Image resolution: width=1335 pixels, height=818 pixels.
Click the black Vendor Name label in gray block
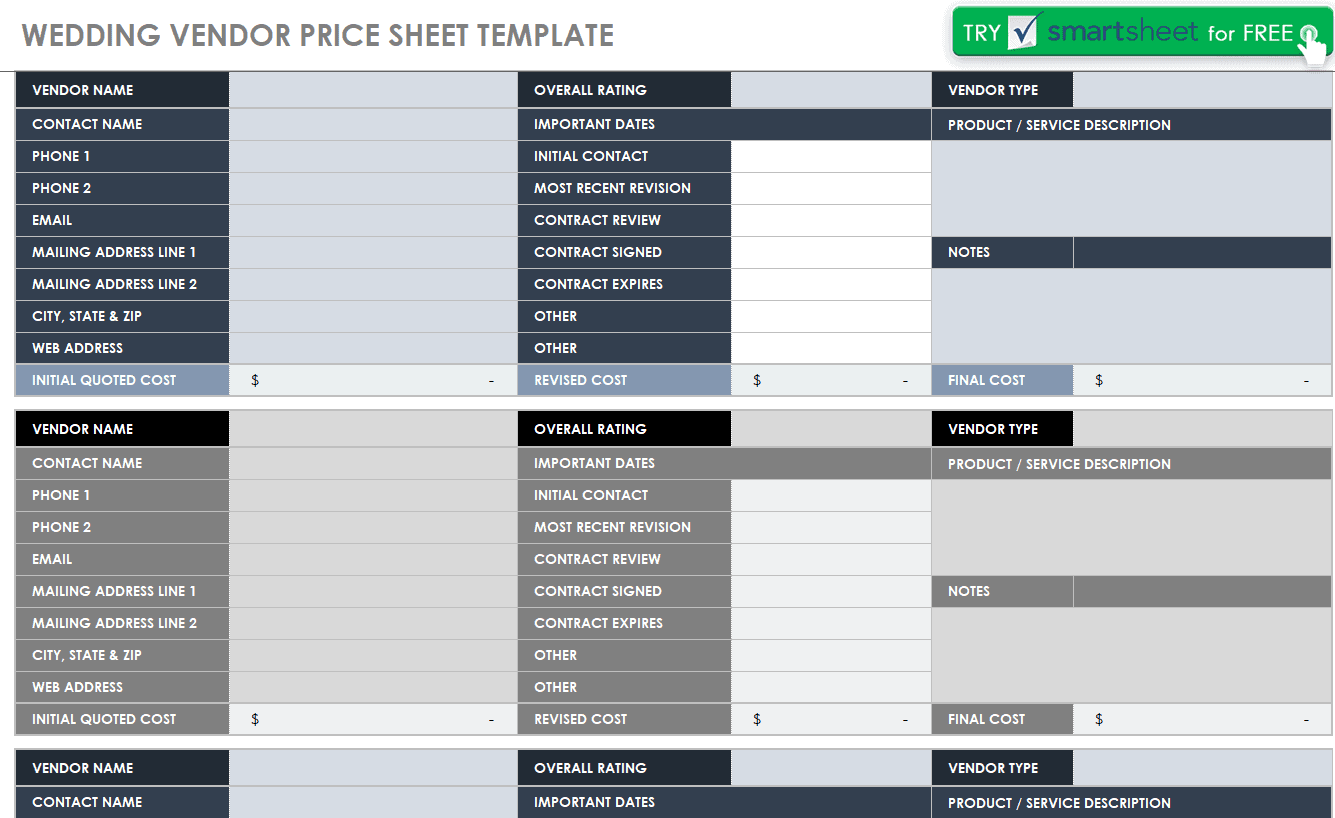point(122,429)
